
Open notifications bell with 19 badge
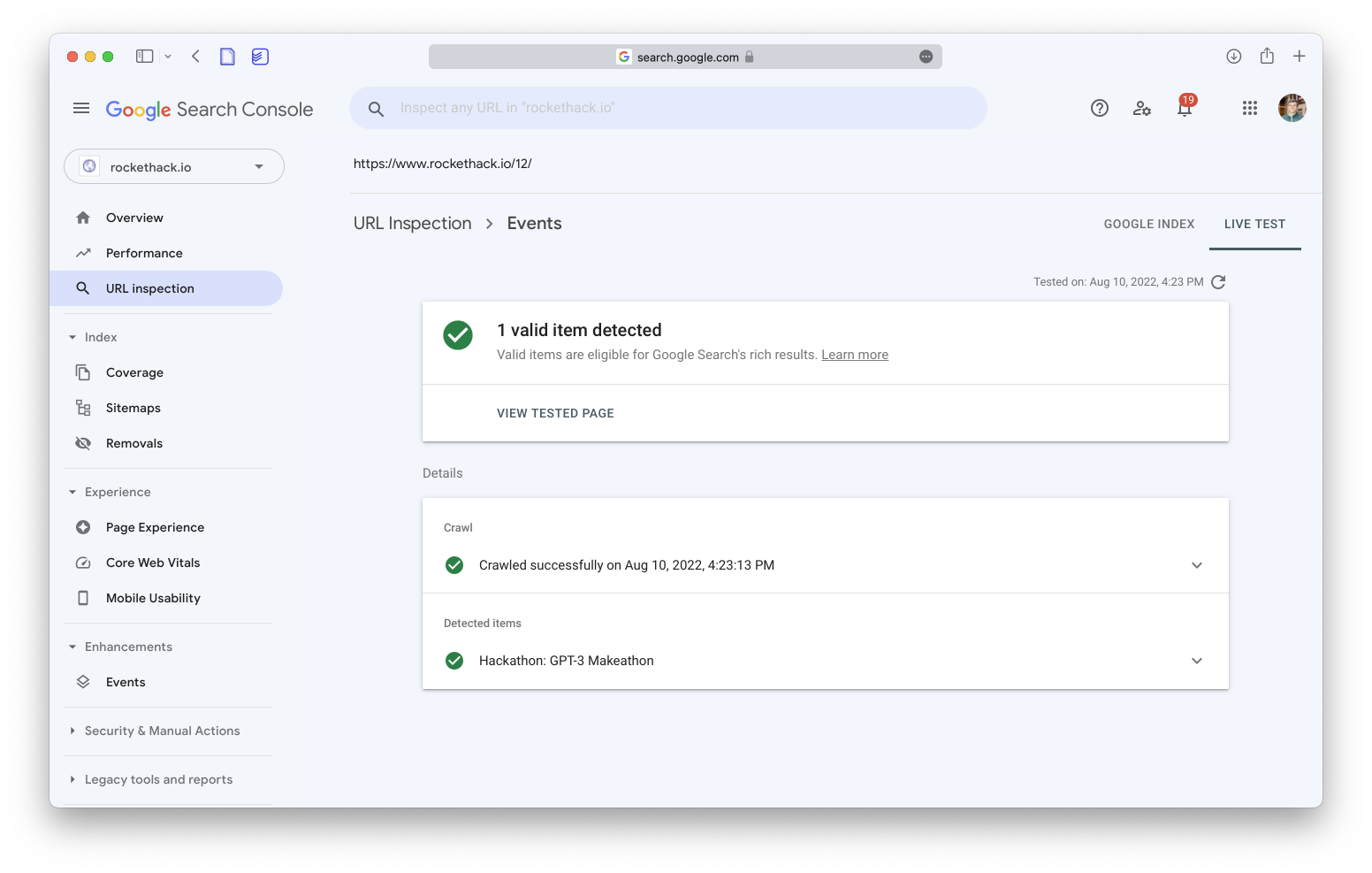tap(1185, 106)
